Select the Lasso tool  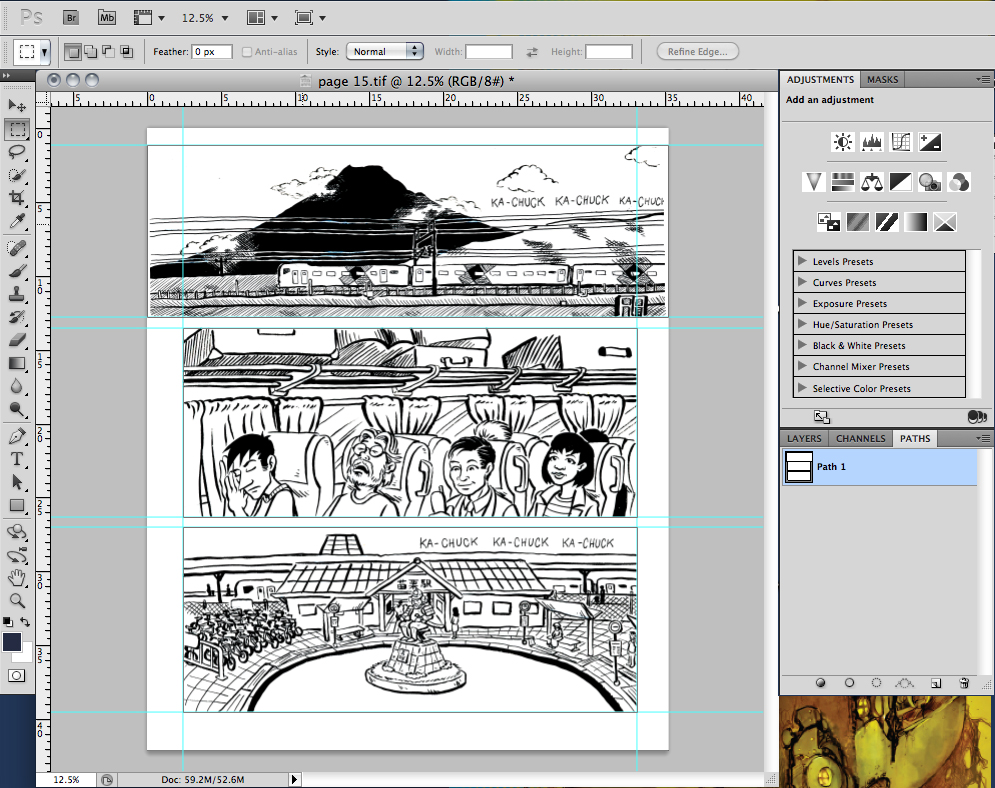16,151
